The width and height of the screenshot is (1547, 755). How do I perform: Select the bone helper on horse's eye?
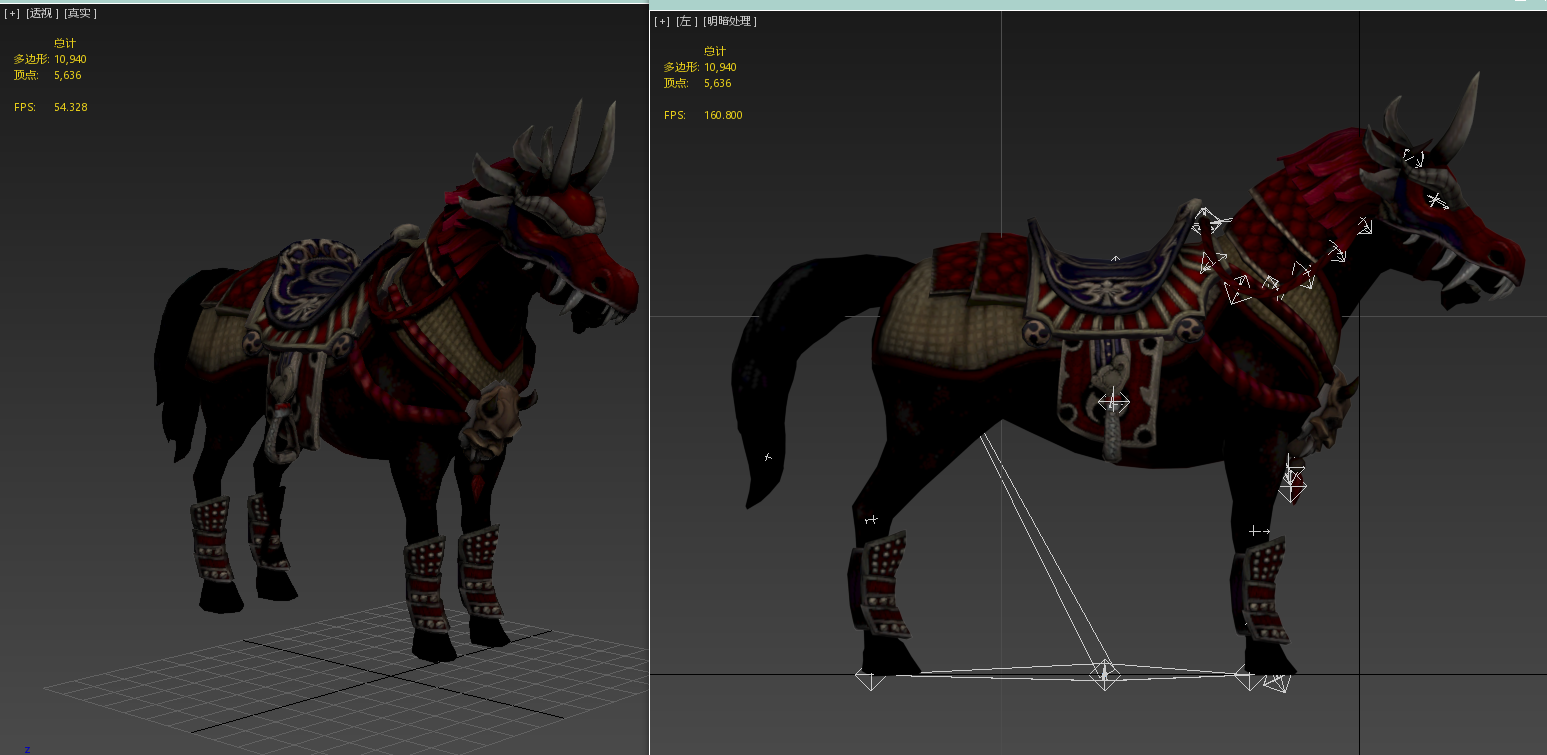pos(1437,200)
